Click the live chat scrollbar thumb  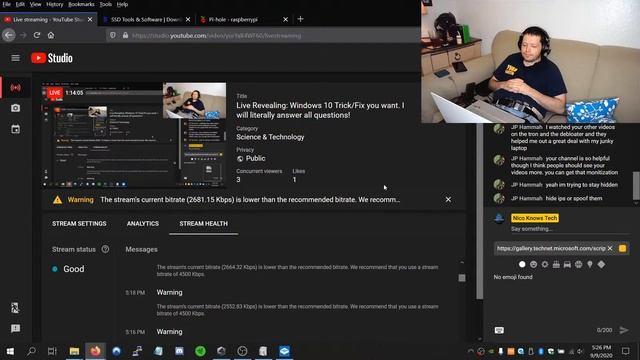pyautogui.click(x=636, y=186)
